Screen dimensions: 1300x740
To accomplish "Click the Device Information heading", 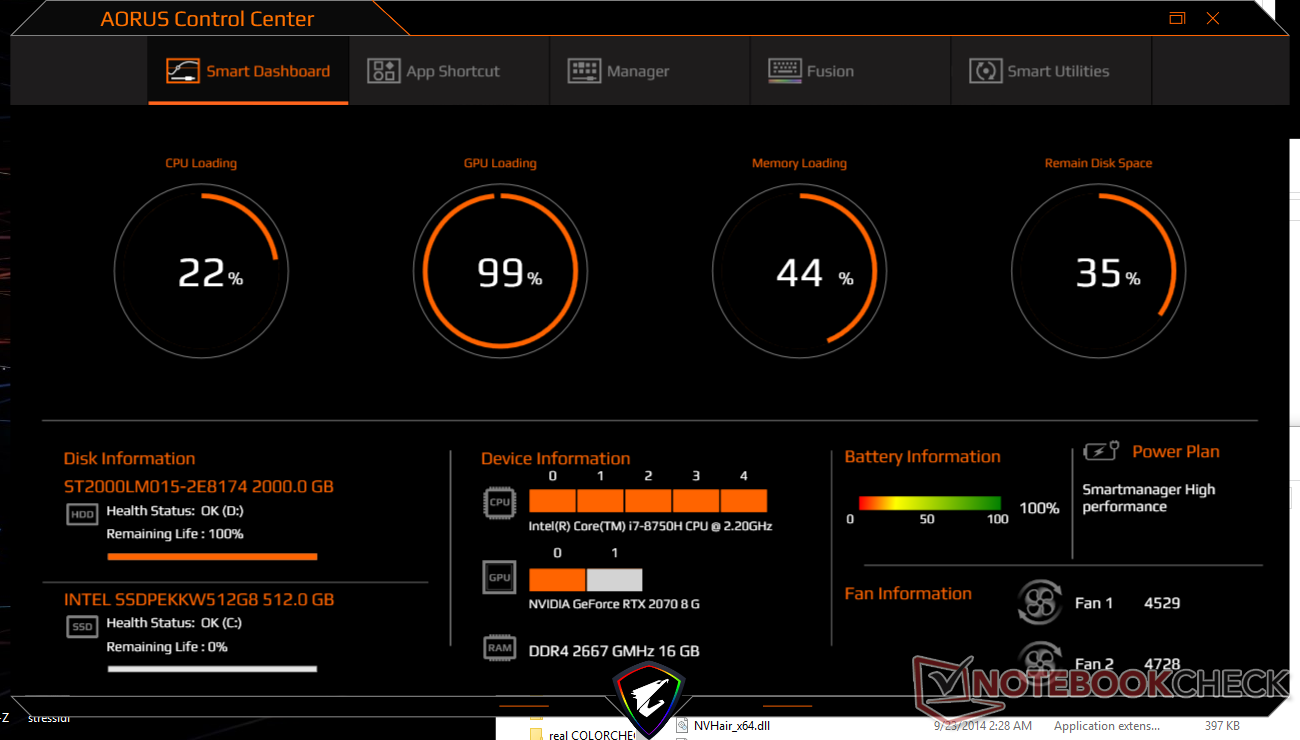I will tap(556, 459).
